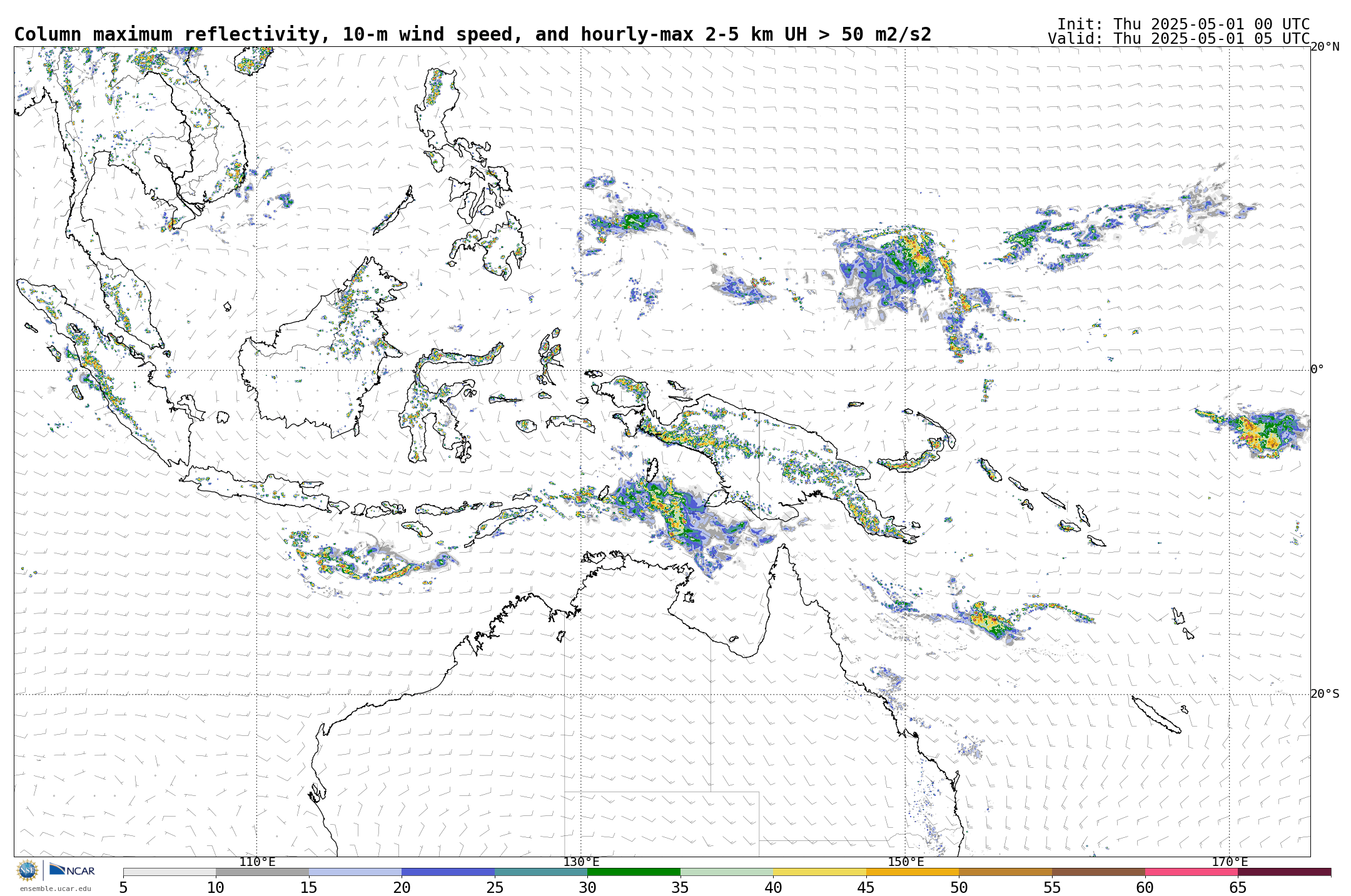Image resolution: width=1351 pixels, height=896 pixels.
Task: Click colorbar tick label "40"
Action: tap(773, 888)
